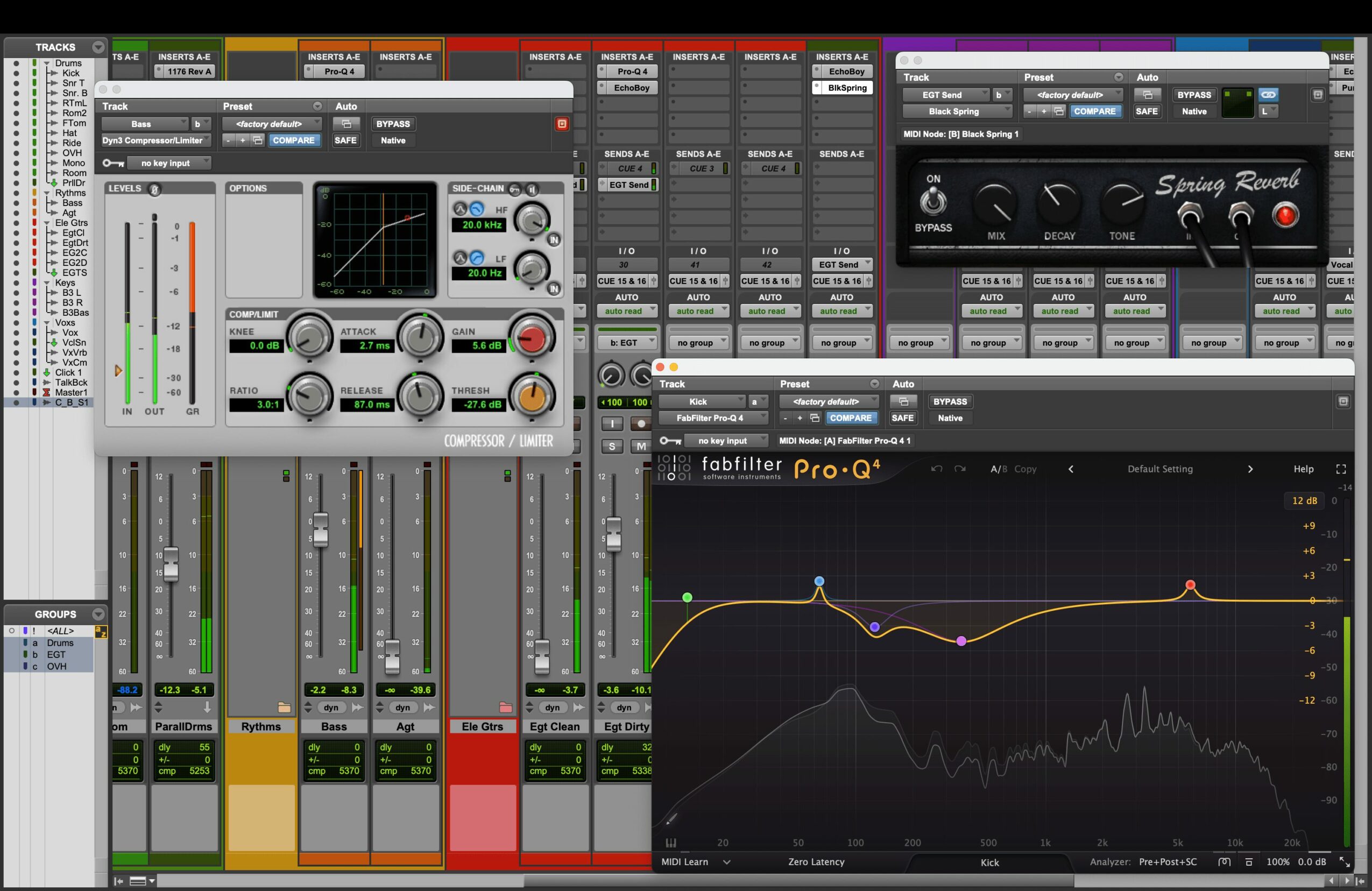Enable the HF side-chain IN button
Screen dimensions: 1372x891
pyautogui.click(x=554, y=241)
